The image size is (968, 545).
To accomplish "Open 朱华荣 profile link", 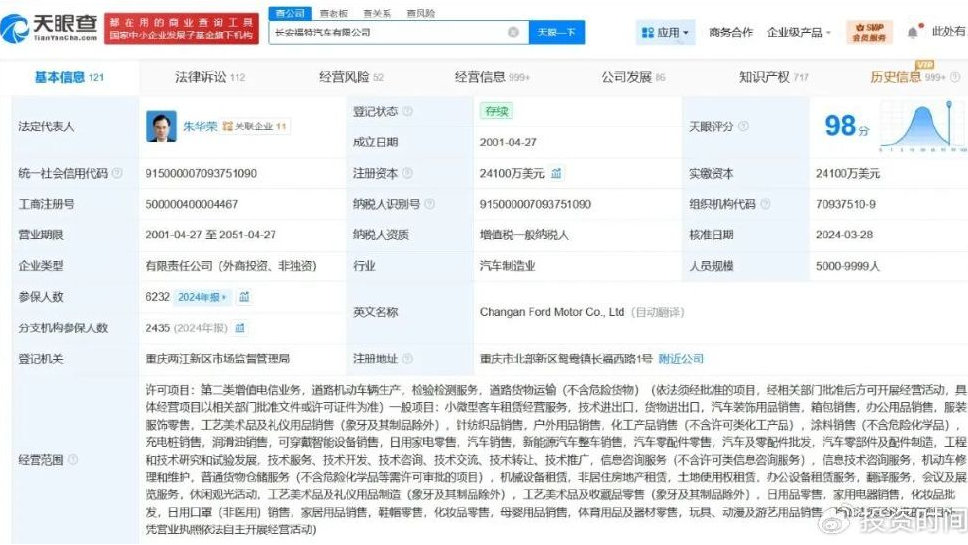I will coord(199,127).
